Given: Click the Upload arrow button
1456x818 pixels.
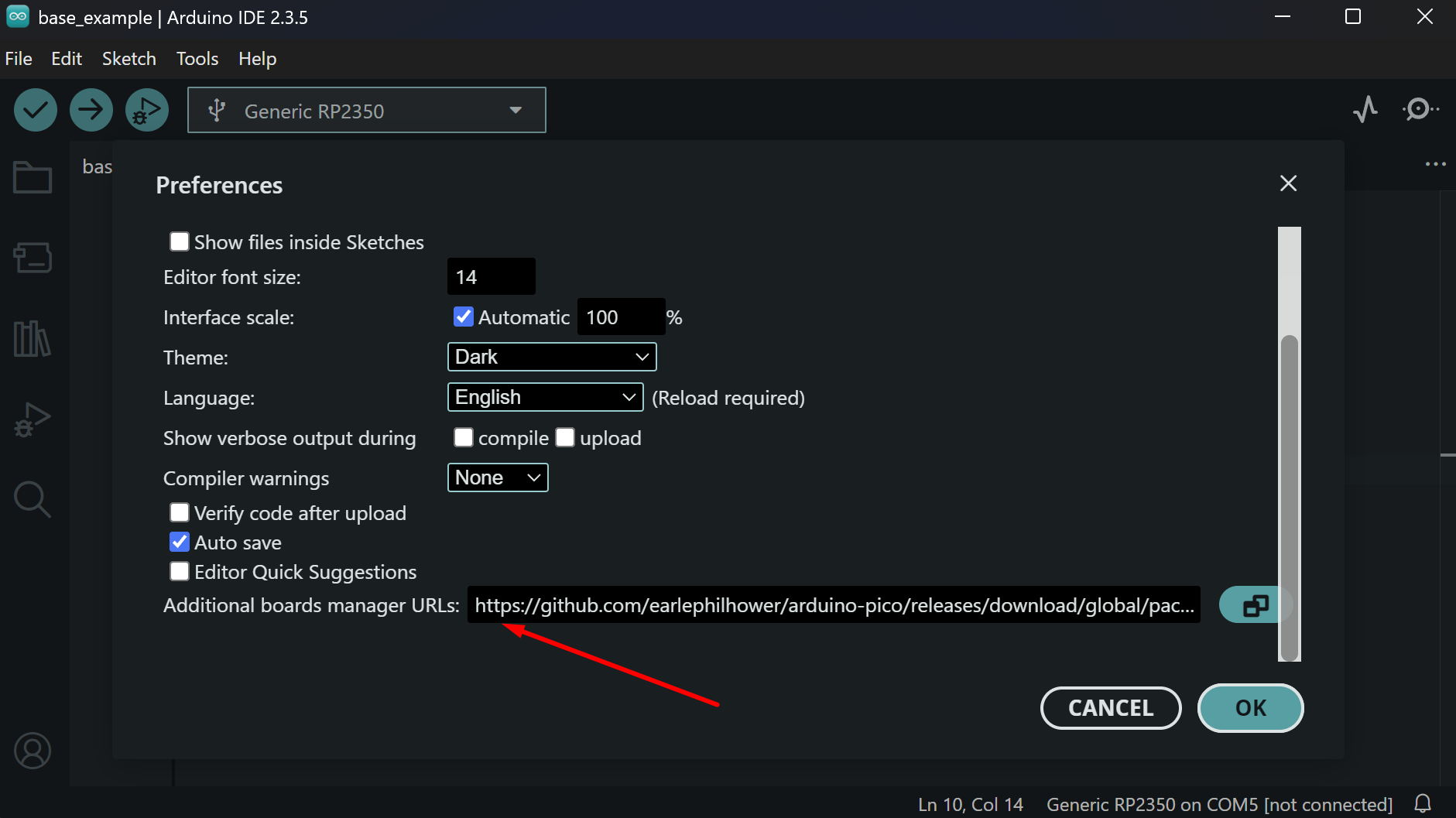Looking at the screenshot, I should tap(91, 110).
